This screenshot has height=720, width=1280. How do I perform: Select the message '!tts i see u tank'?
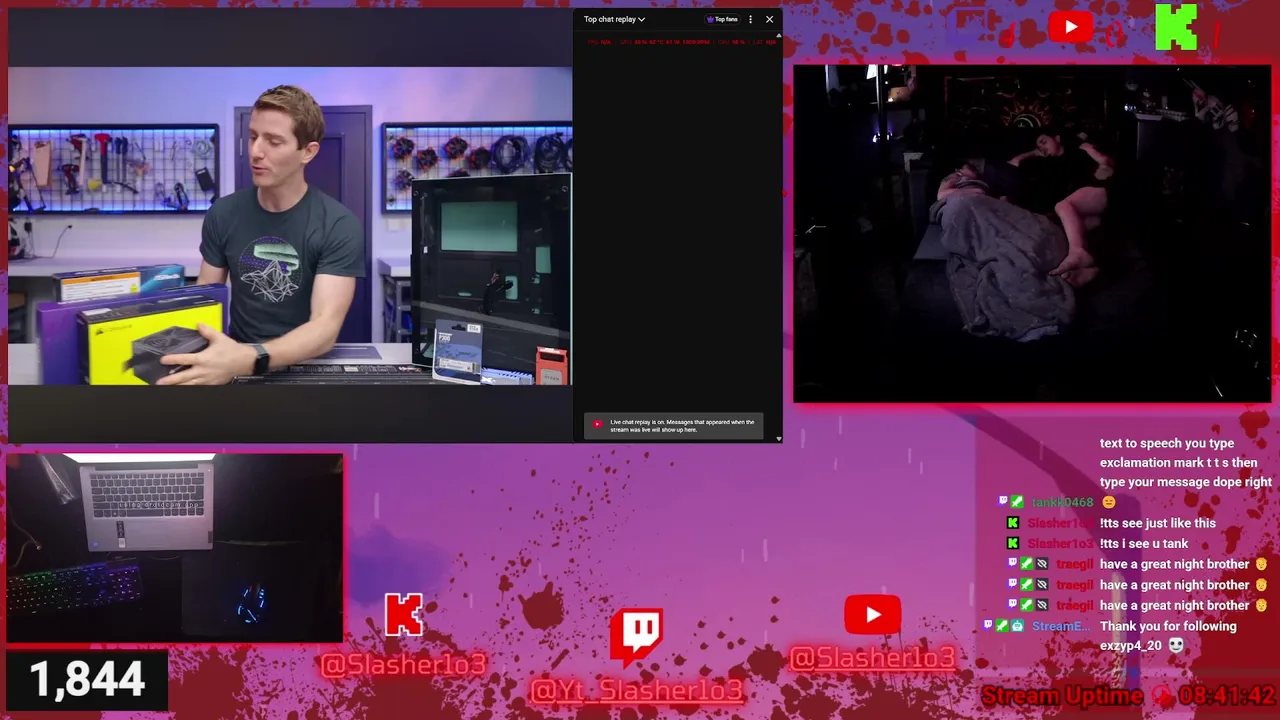(x=1144, y=544)
